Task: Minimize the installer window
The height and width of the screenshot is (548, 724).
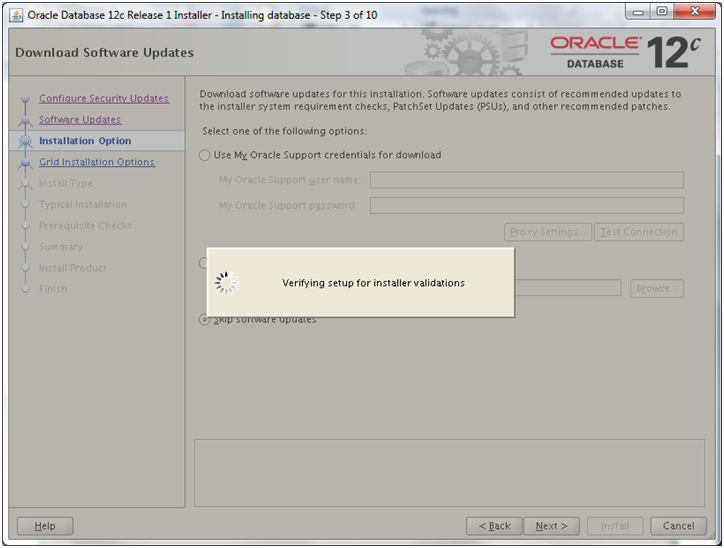Action: pyautogui.click(x=638, y=12)
